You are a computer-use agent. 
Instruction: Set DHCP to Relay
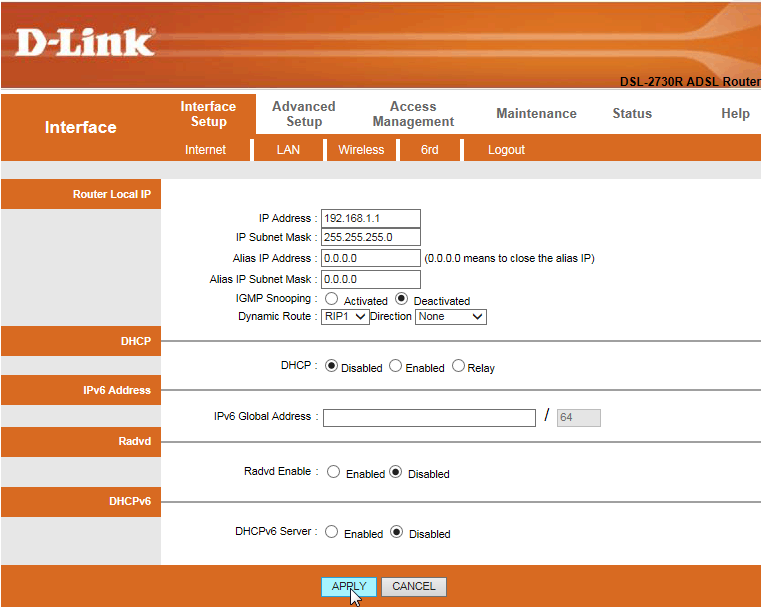[458, 366]
